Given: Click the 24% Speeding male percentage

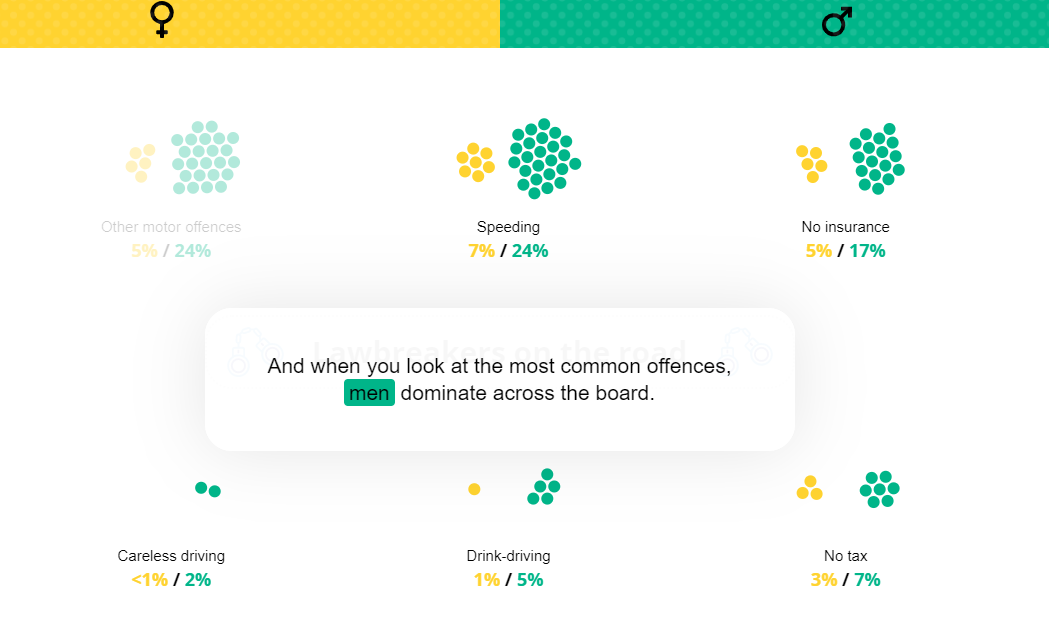Looking at the screenshot, I should tap(530, 251).
